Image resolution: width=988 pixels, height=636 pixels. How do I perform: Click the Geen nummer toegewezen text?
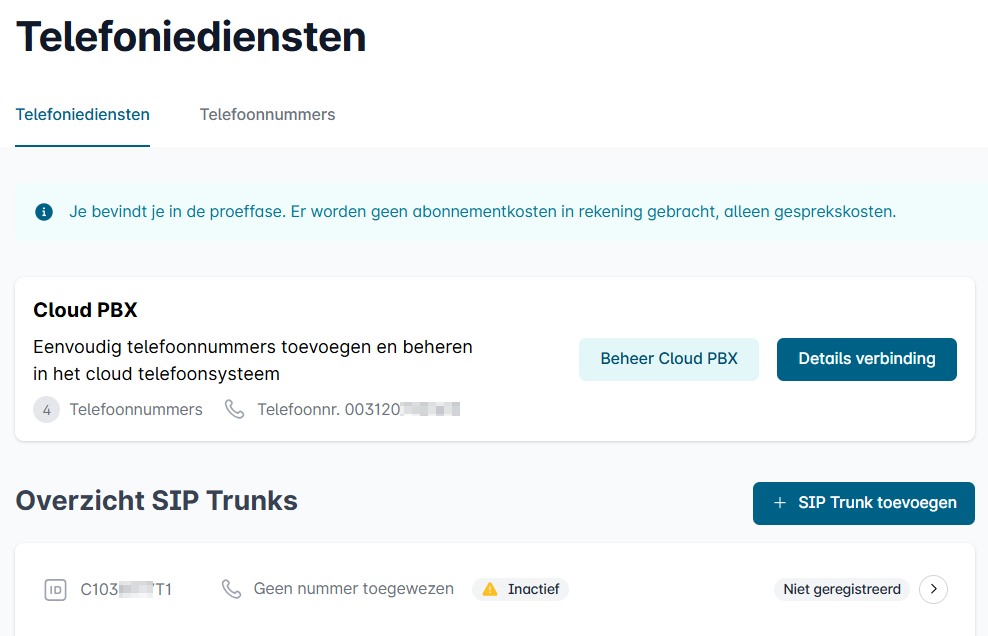353,589
